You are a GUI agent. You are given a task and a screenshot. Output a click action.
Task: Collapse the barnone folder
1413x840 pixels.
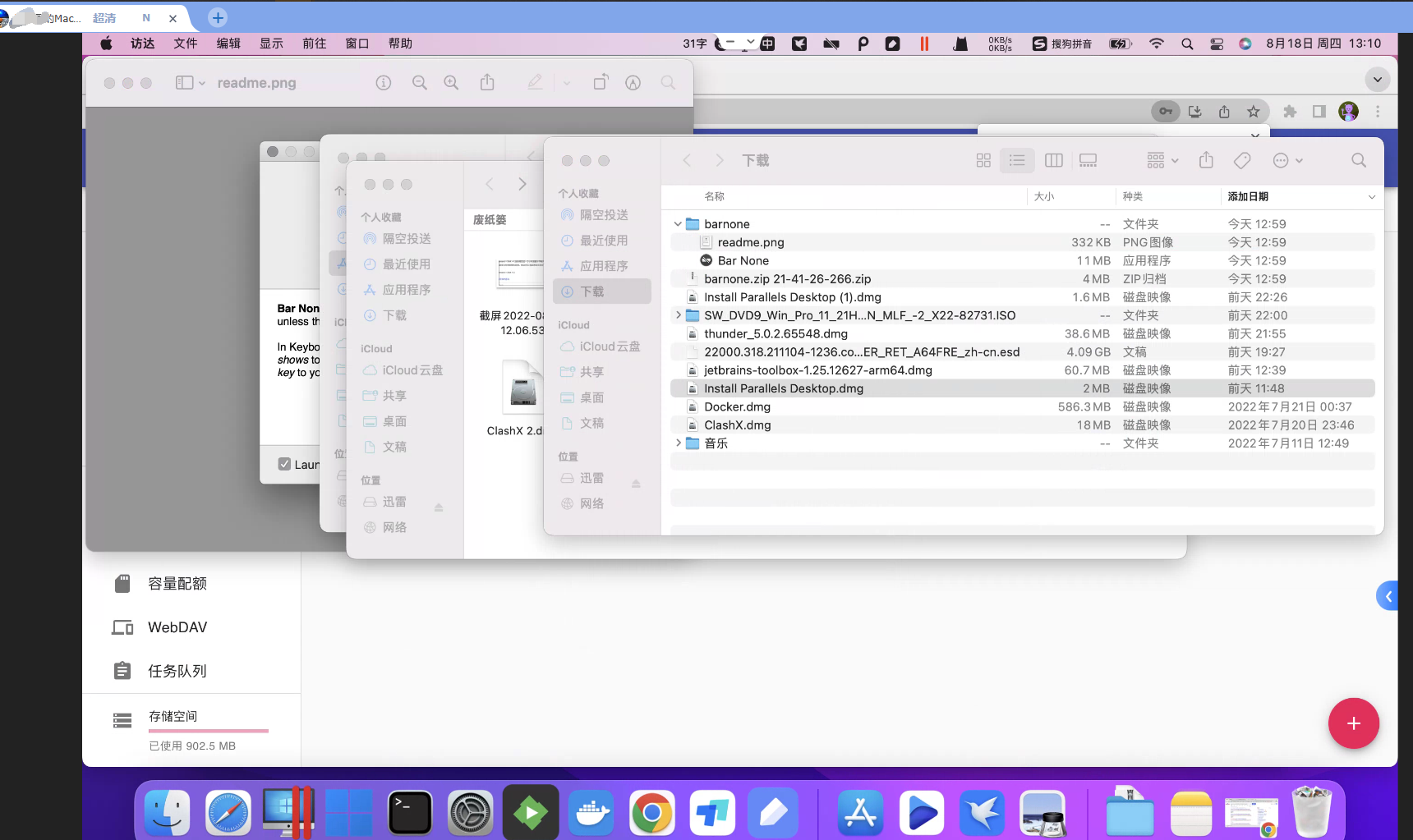[x=678, y=224]
